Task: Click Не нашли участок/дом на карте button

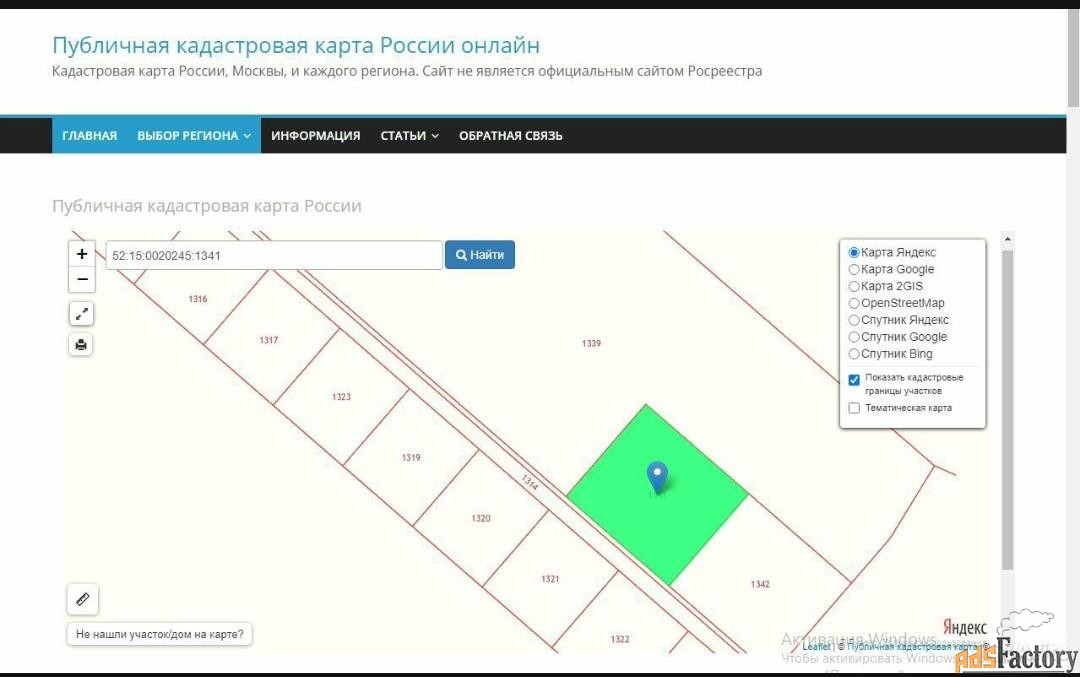Action: tap(160, 634)
